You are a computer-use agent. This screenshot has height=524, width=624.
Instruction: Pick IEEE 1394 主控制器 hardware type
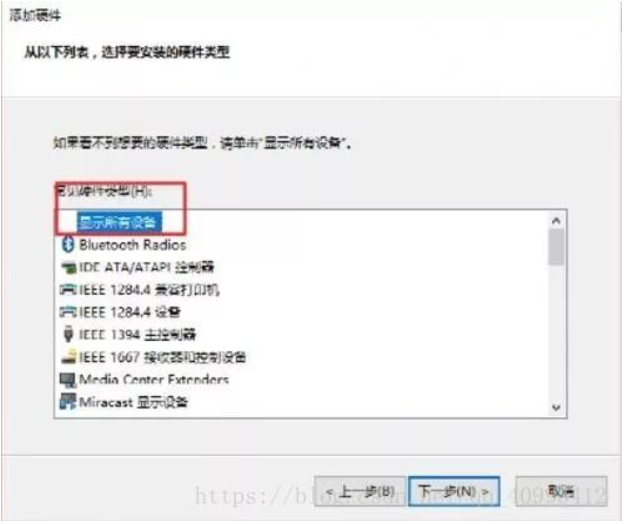(137, 334)
